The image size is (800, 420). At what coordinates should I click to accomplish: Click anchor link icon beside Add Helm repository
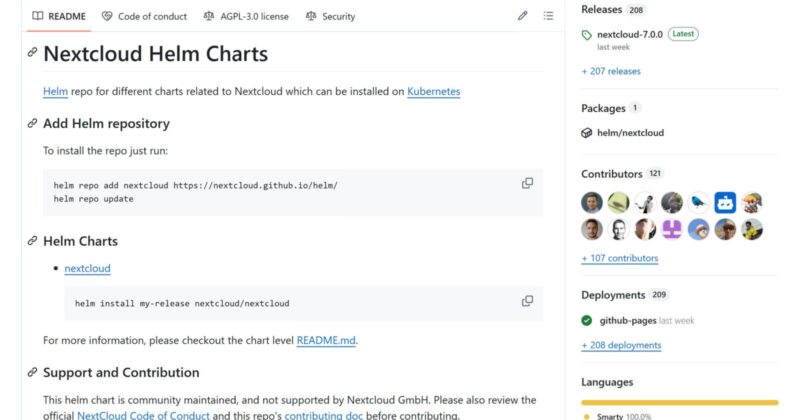tap(33, 124)
